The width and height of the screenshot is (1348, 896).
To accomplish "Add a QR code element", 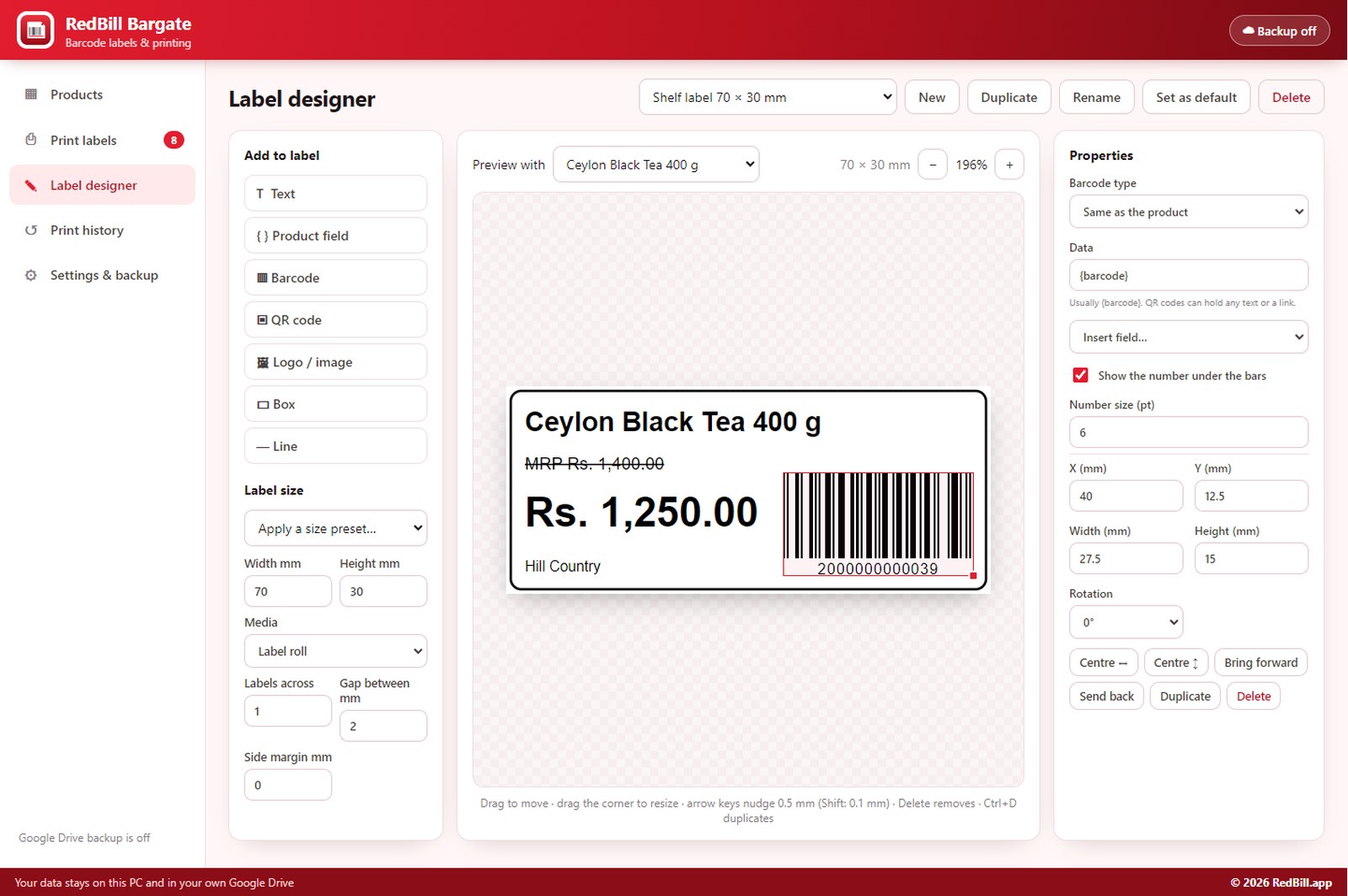I will click(x=335, y=320).
